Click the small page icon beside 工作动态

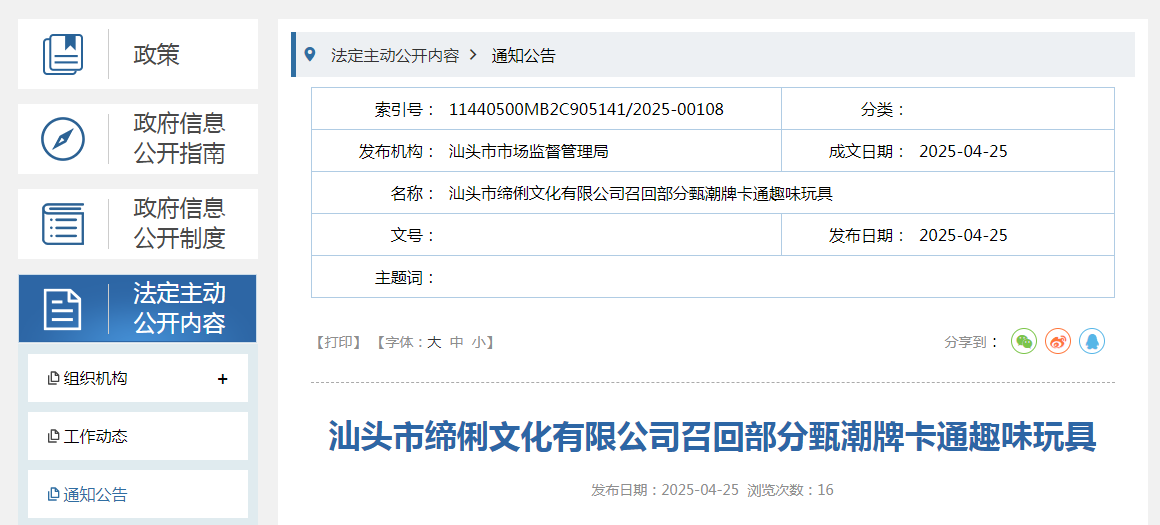[x=53, y=436]
